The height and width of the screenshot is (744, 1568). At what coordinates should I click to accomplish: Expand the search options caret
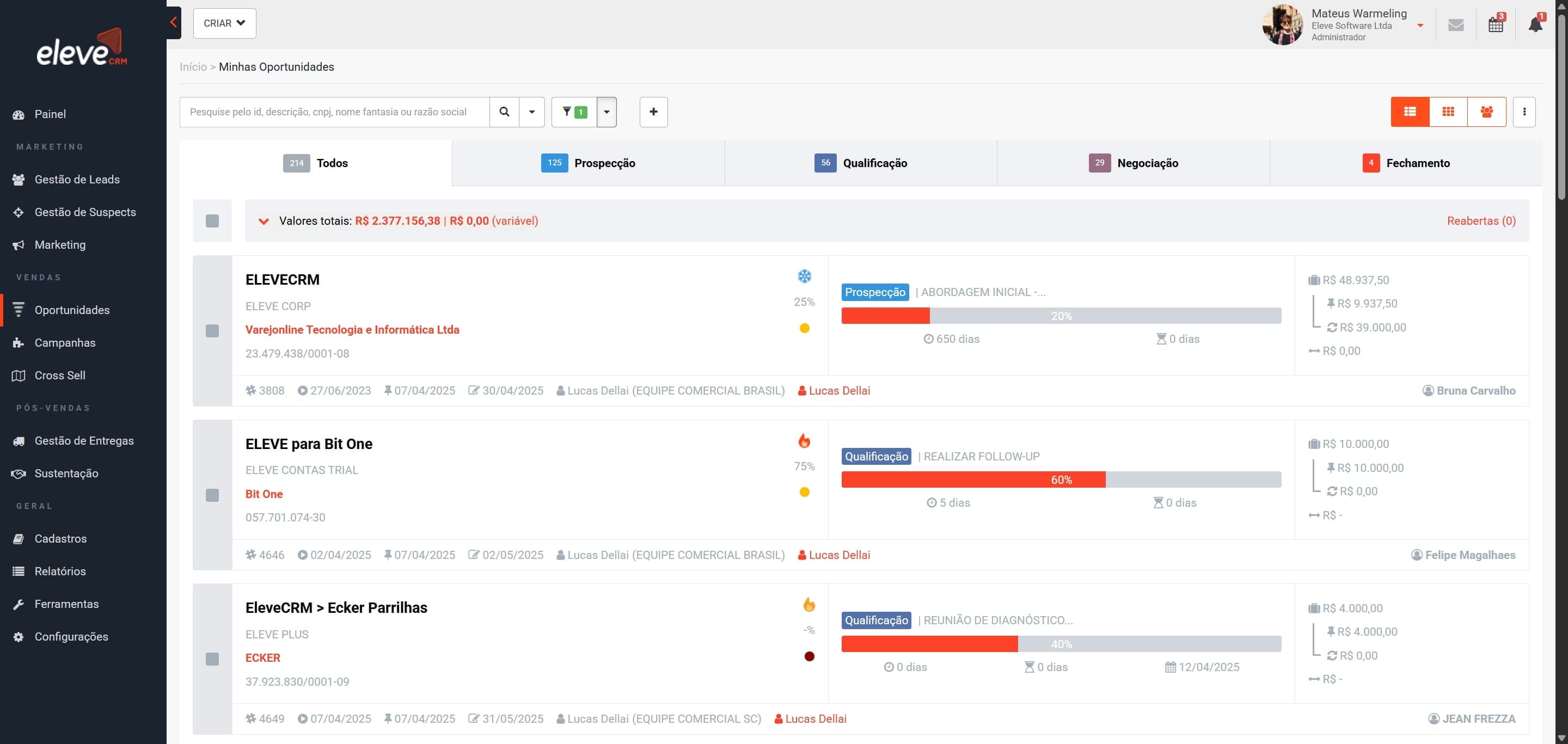(x=531, y=112)
